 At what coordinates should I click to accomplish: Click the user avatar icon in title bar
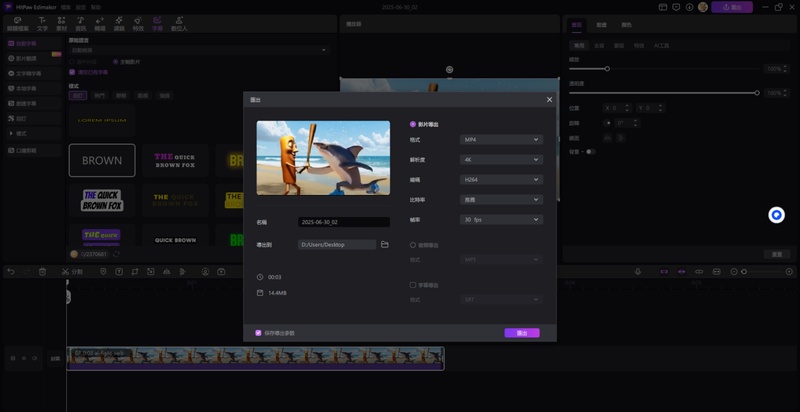coord(701,7)
